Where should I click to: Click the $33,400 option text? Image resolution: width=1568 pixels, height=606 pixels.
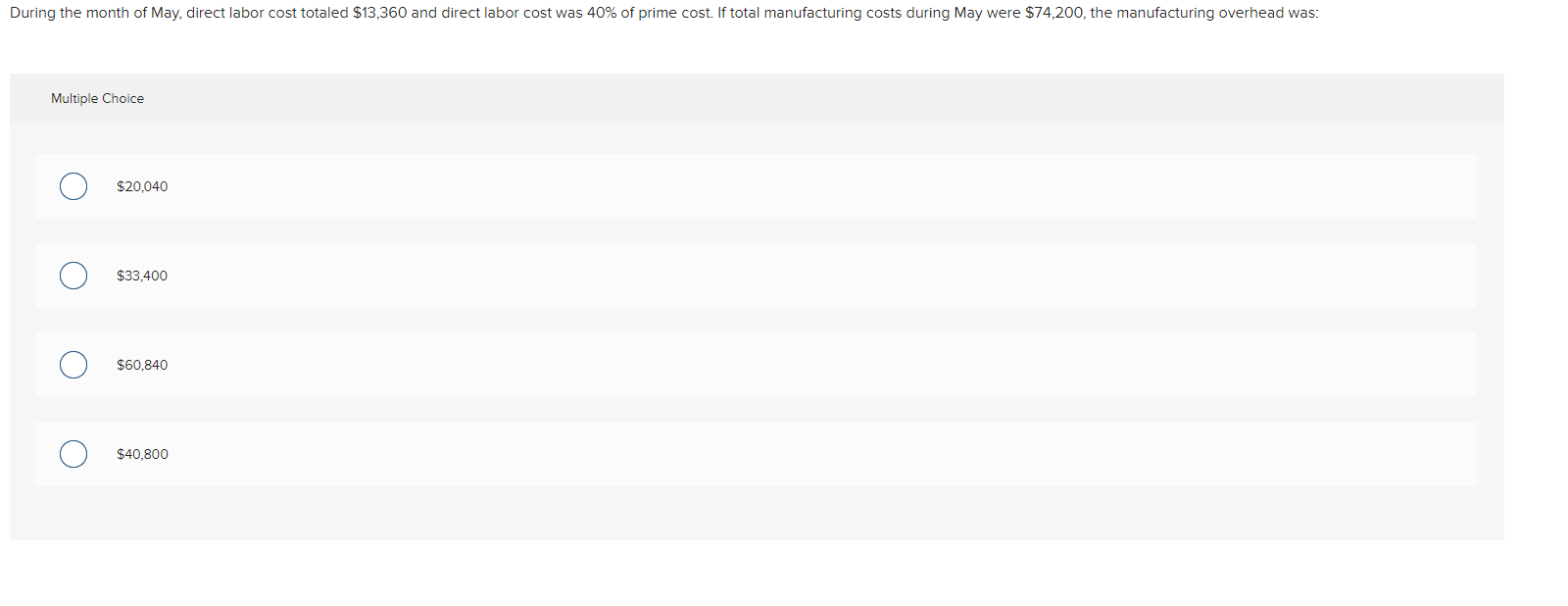tap(142, 276)
